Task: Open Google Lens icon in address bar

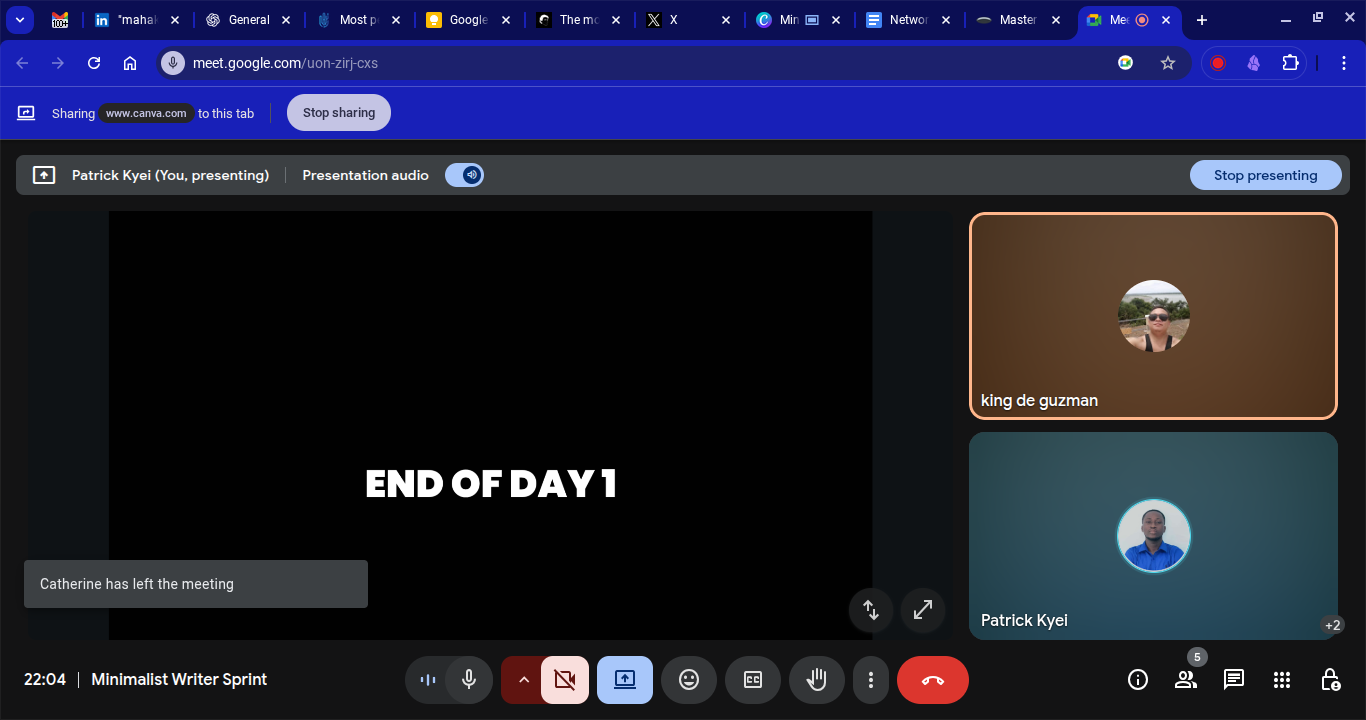Action: pos(1126,63)
